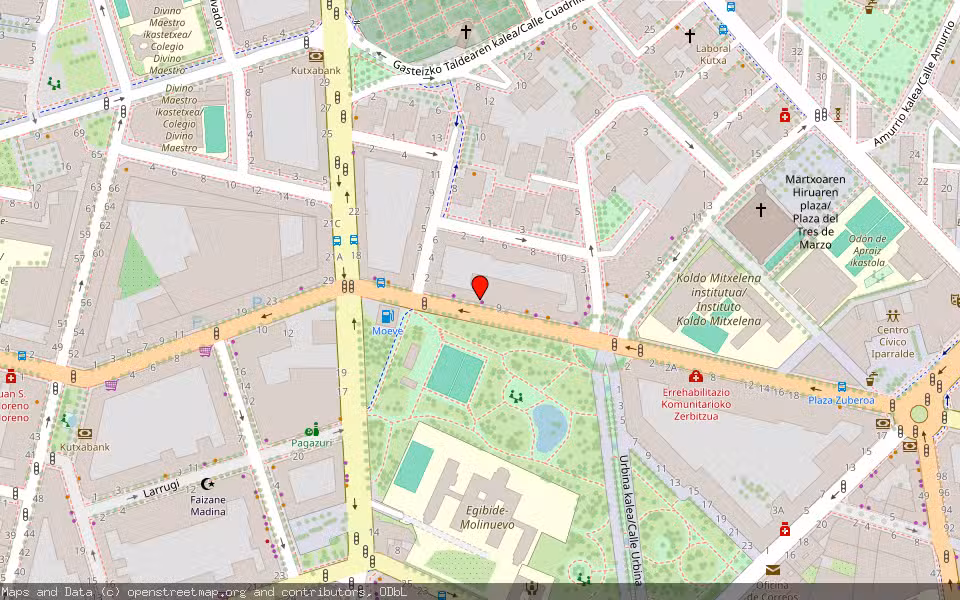Click the Pagazuri label
Viewport: 960px width, 600px height.
[x=312, y=443]
